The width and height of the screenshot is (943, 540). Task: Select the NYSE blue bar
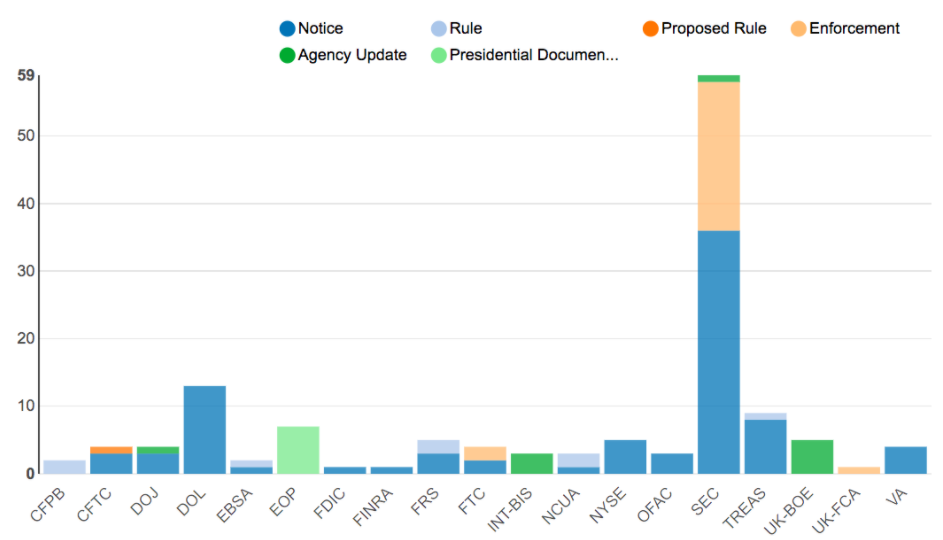[x=625, y=457]
